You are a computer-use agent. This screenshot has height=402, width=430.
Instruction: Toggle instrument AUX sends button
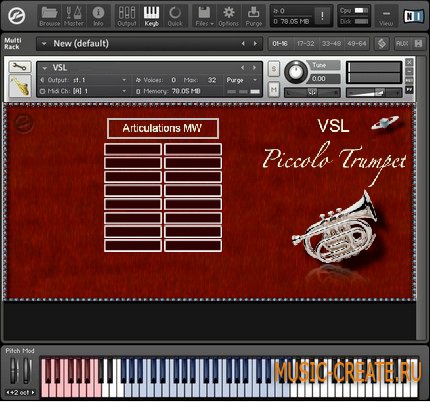(409, 81)
